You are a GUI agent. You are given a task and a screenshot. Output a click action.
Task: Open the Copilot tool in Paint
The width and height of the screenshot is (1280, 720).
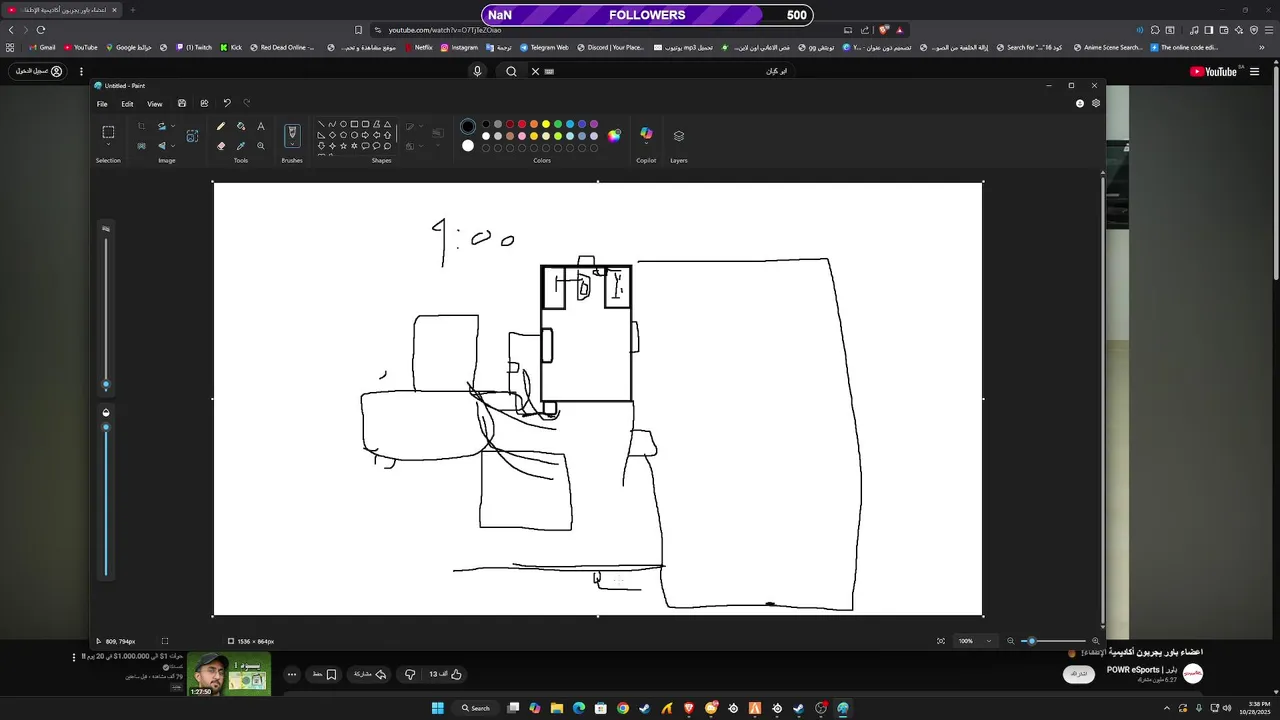646,134
